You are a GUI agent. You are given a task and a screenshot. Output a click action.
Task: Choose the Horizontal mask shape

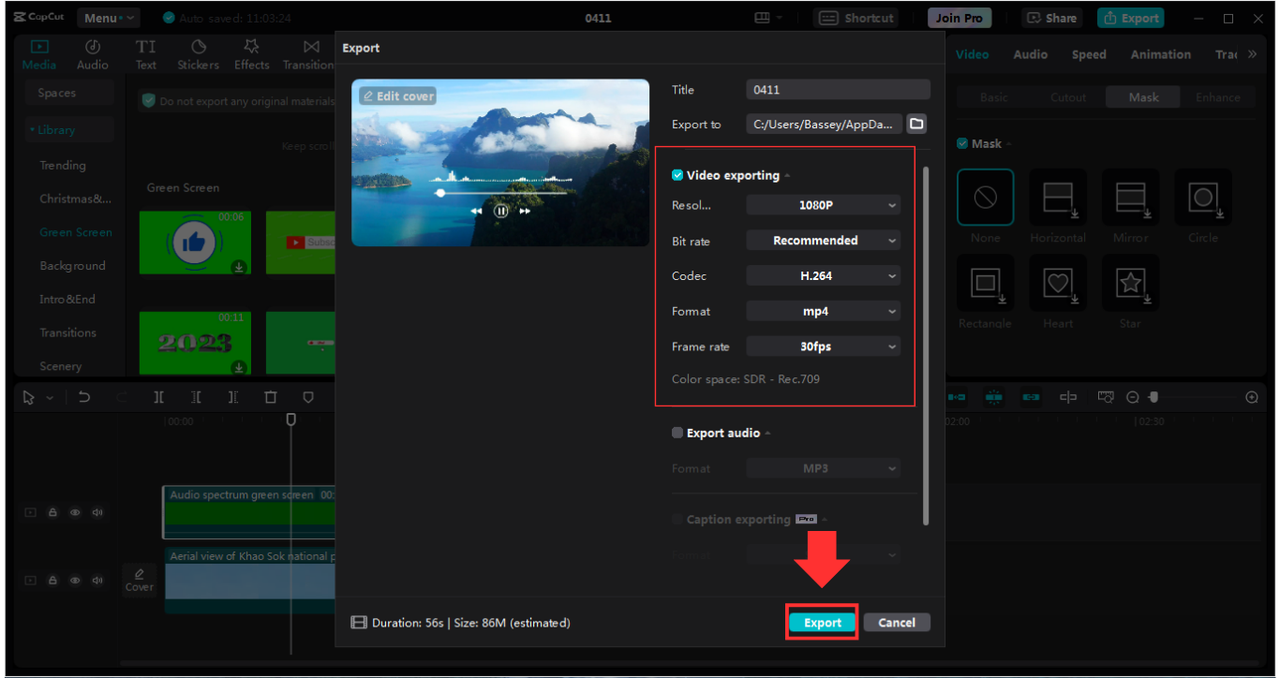[x=1058, y=197]
